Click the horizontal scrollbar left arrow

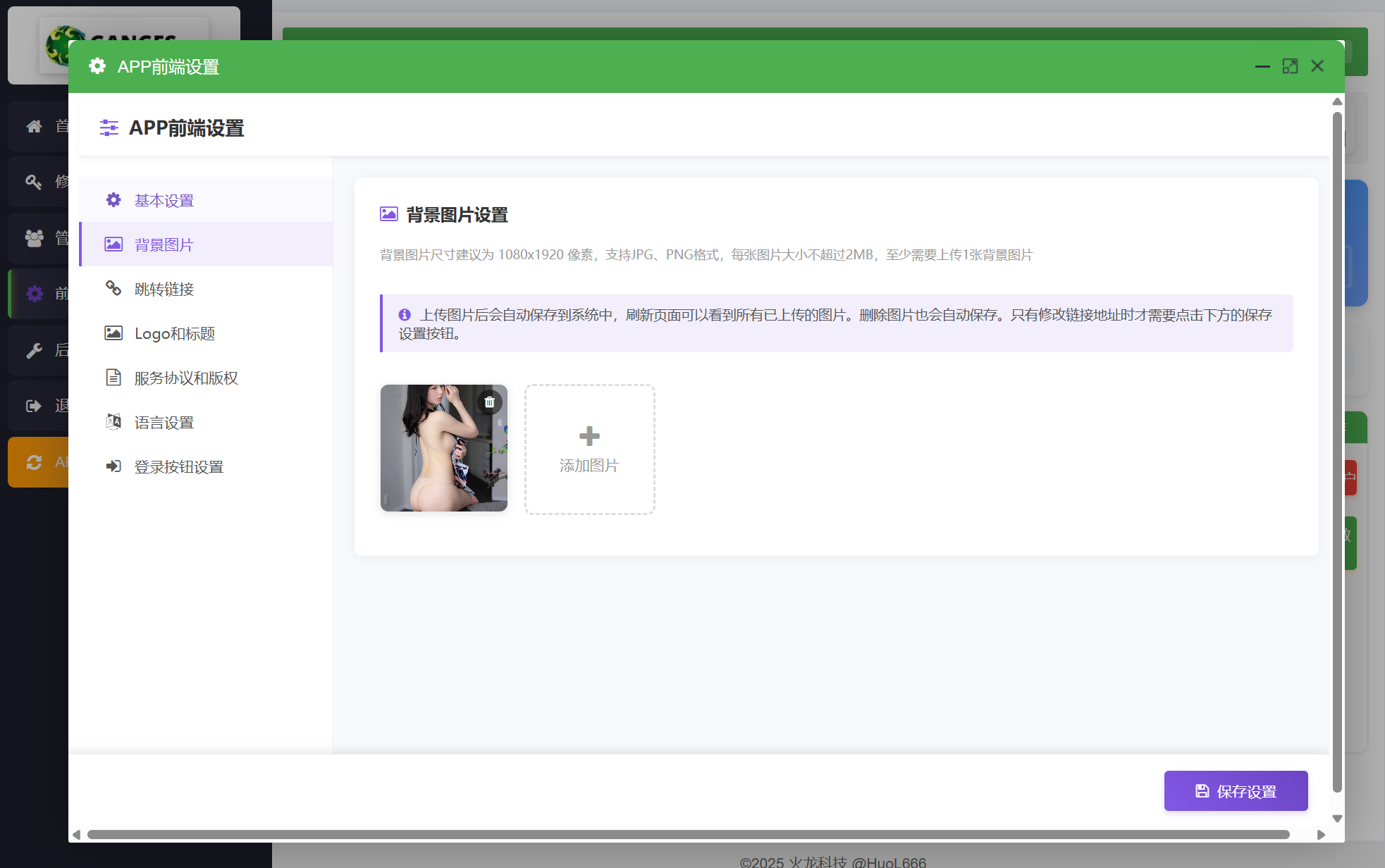[77, 835]
